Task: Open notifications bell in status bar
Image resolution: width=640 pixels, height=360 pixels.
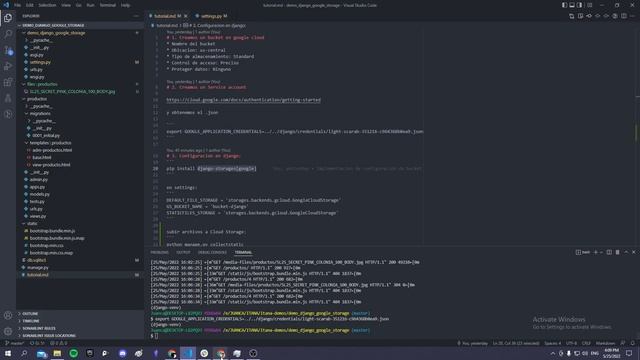Action: tap(633, 343)
